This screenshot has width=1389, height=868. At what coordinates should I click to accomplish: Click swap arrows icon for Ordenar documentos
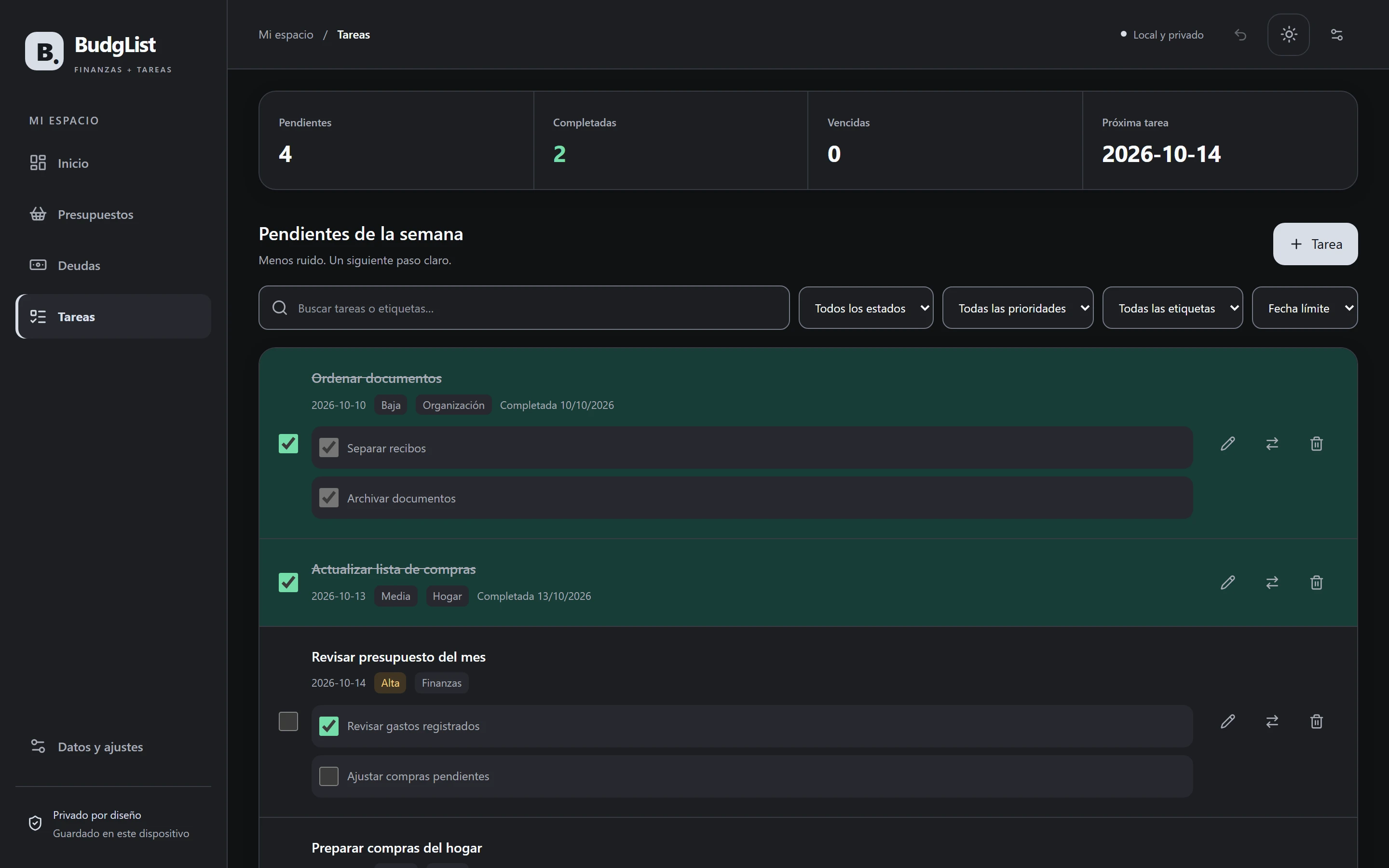1272,444
